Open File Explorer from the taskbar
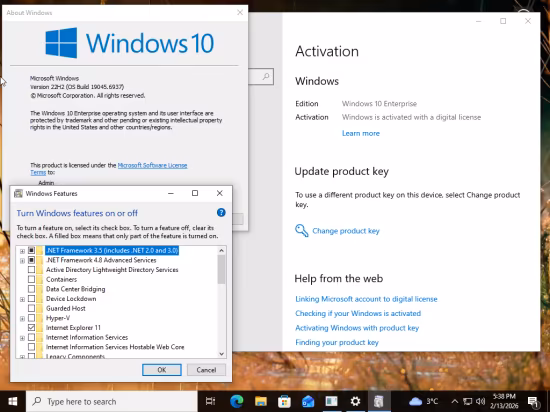550x412 pixels. click(261, 401)
